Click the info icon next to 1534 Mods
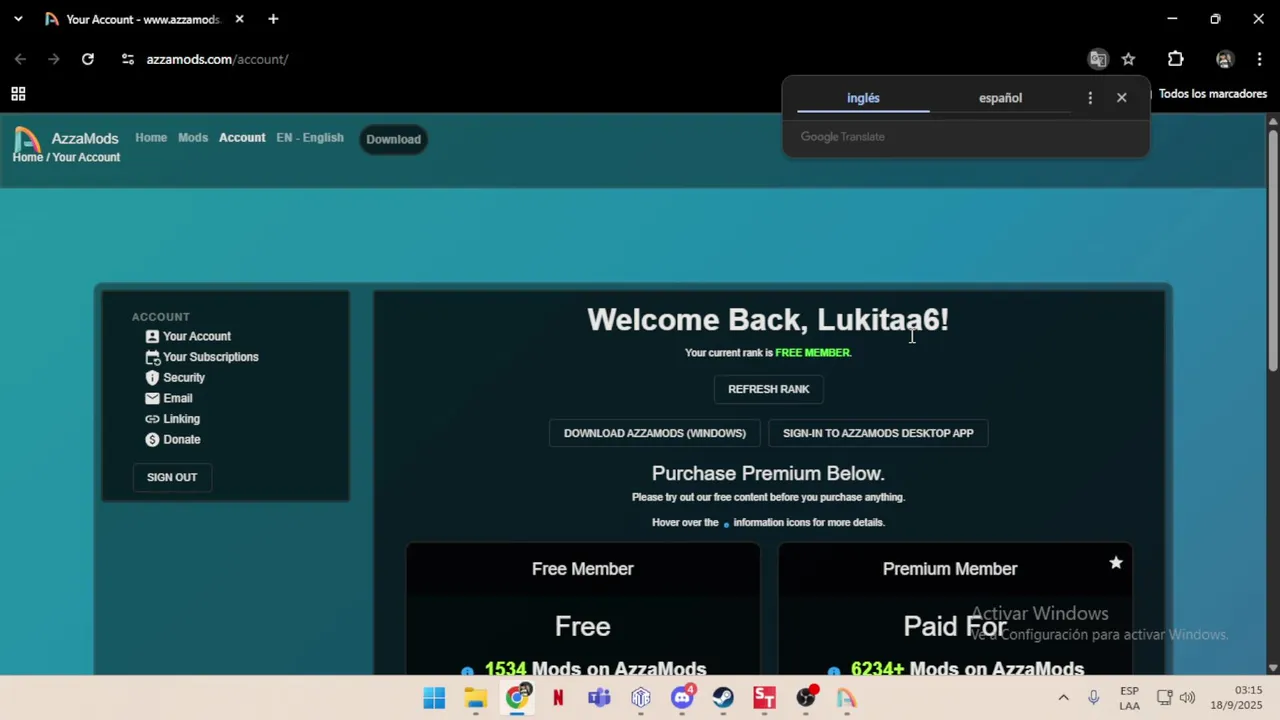Image resolution: width=1280 pixels, height=720 pixels. coord(467,671)
